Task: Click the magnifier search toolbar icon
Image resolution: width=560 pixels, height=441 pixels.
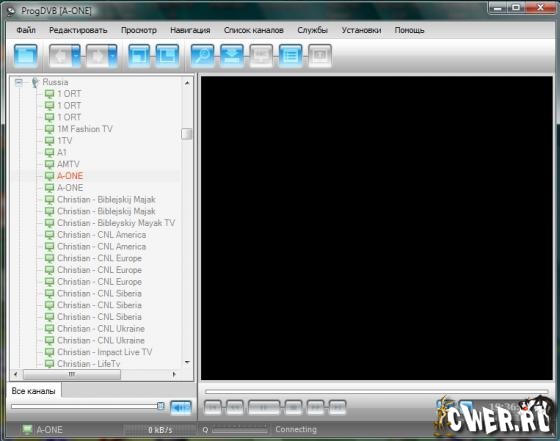Action: 202,56
